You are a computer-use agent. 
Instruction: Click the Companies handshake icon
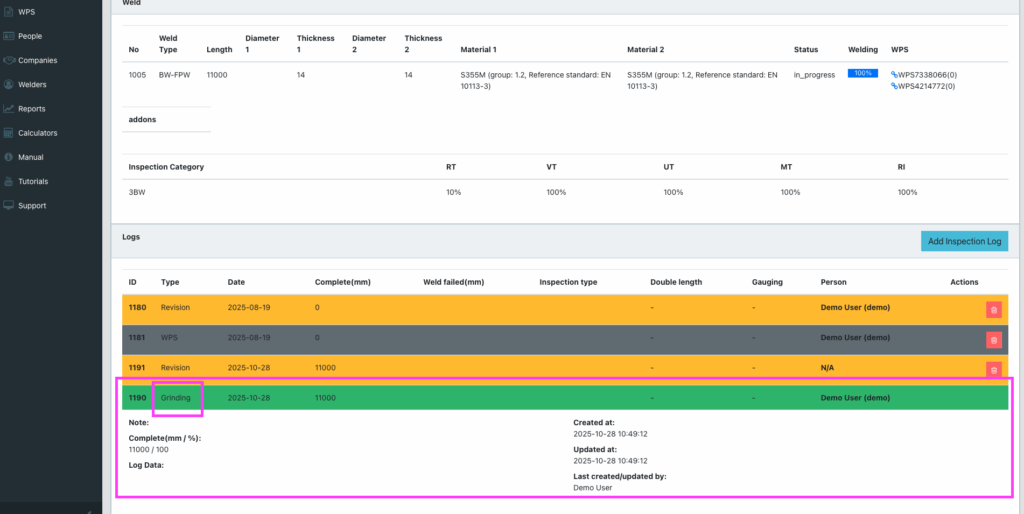pyautogui.click(x=8, y=60)
